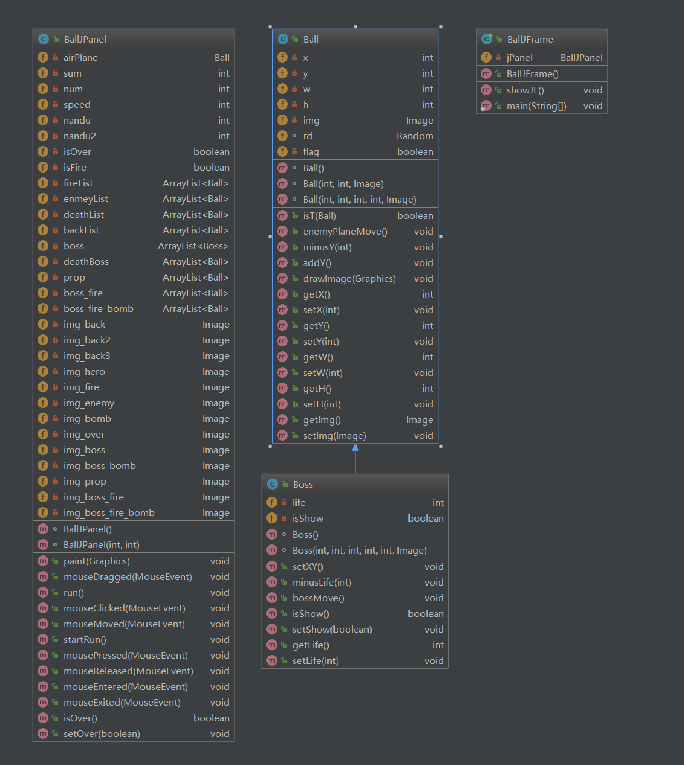Screen dimensions: 684x765
Task: Select the enemyPlaneMove() method row
Action: (x=355, y=231)
